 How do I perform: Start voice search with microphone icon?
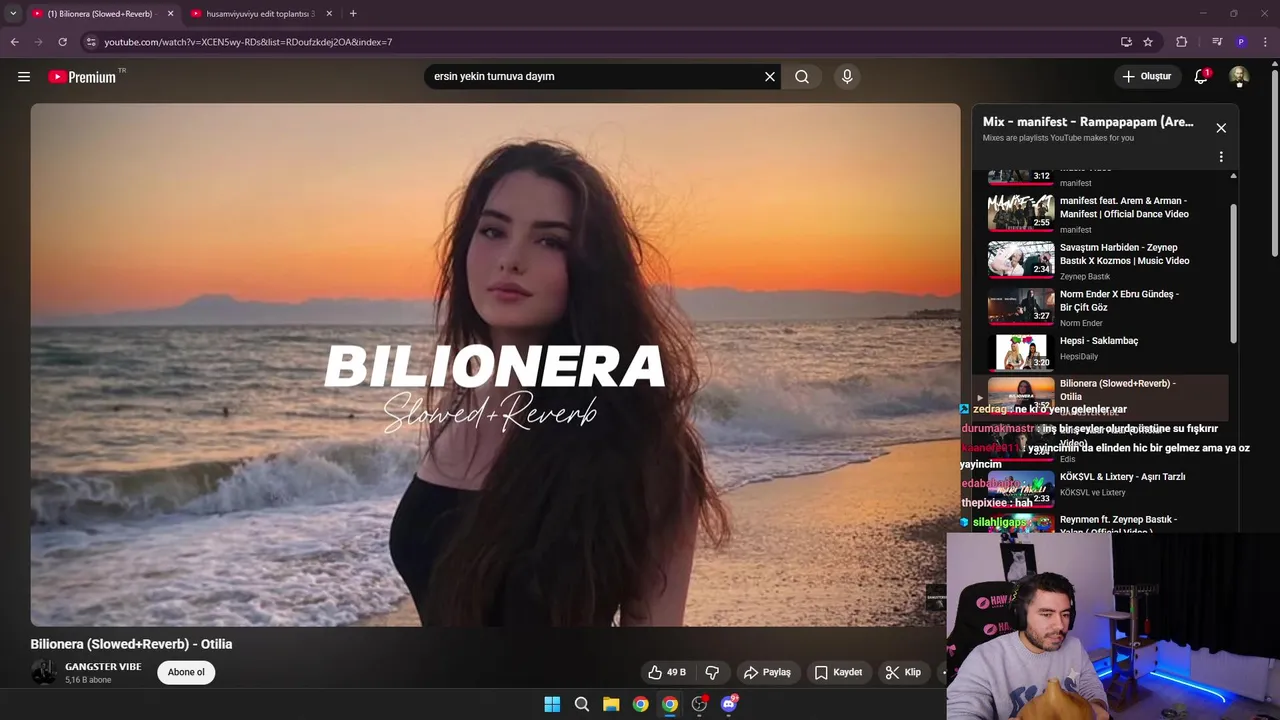847,76
